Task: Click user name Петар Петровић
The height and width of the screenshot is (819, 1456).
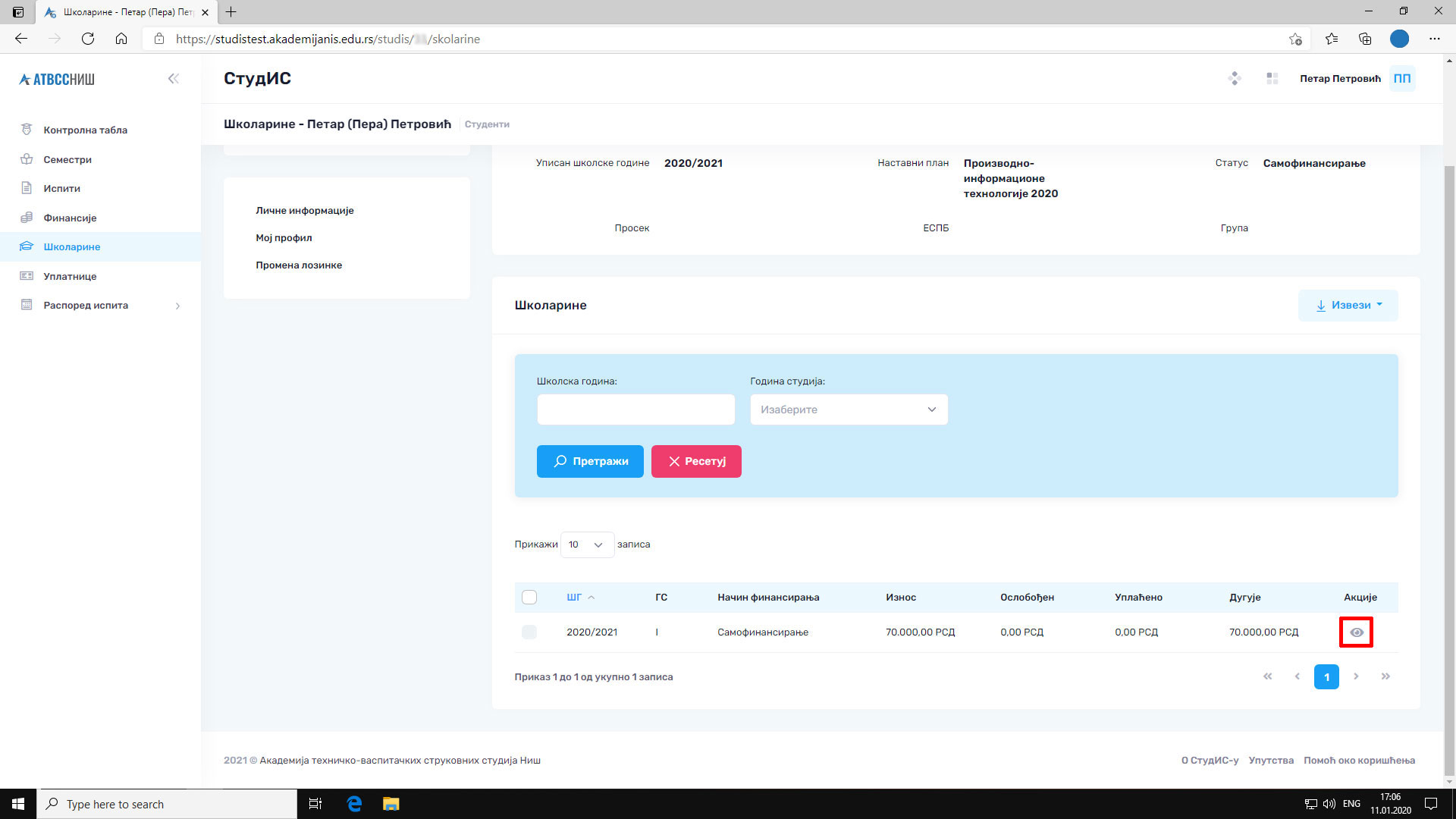Action: point(1340,78)
